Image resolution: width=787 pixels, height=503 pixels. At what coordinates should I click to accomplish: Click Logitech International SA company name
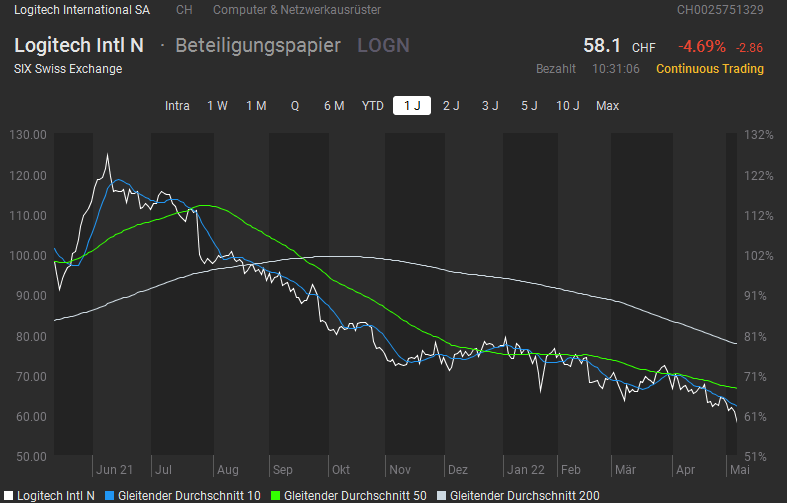pyautogui.click(x=82, y=10)
